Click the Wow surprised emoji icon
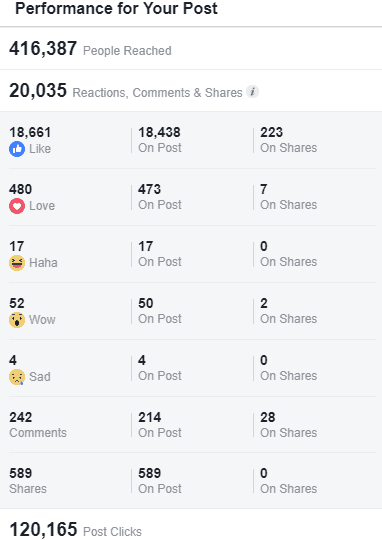 point(17,320)
